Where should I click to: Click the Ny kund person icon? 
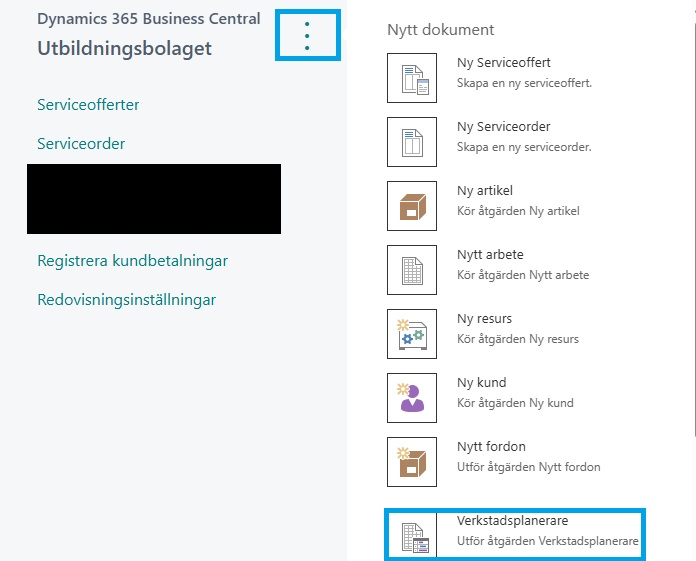point(412,398)
